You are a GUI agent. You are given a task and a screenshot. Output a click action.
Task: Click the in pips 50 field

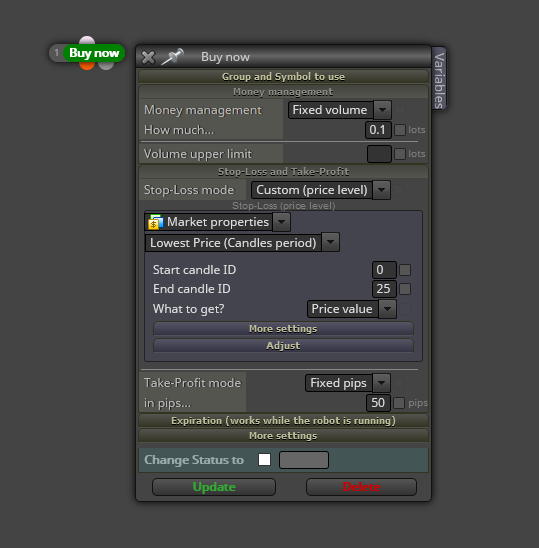(379, 403)
